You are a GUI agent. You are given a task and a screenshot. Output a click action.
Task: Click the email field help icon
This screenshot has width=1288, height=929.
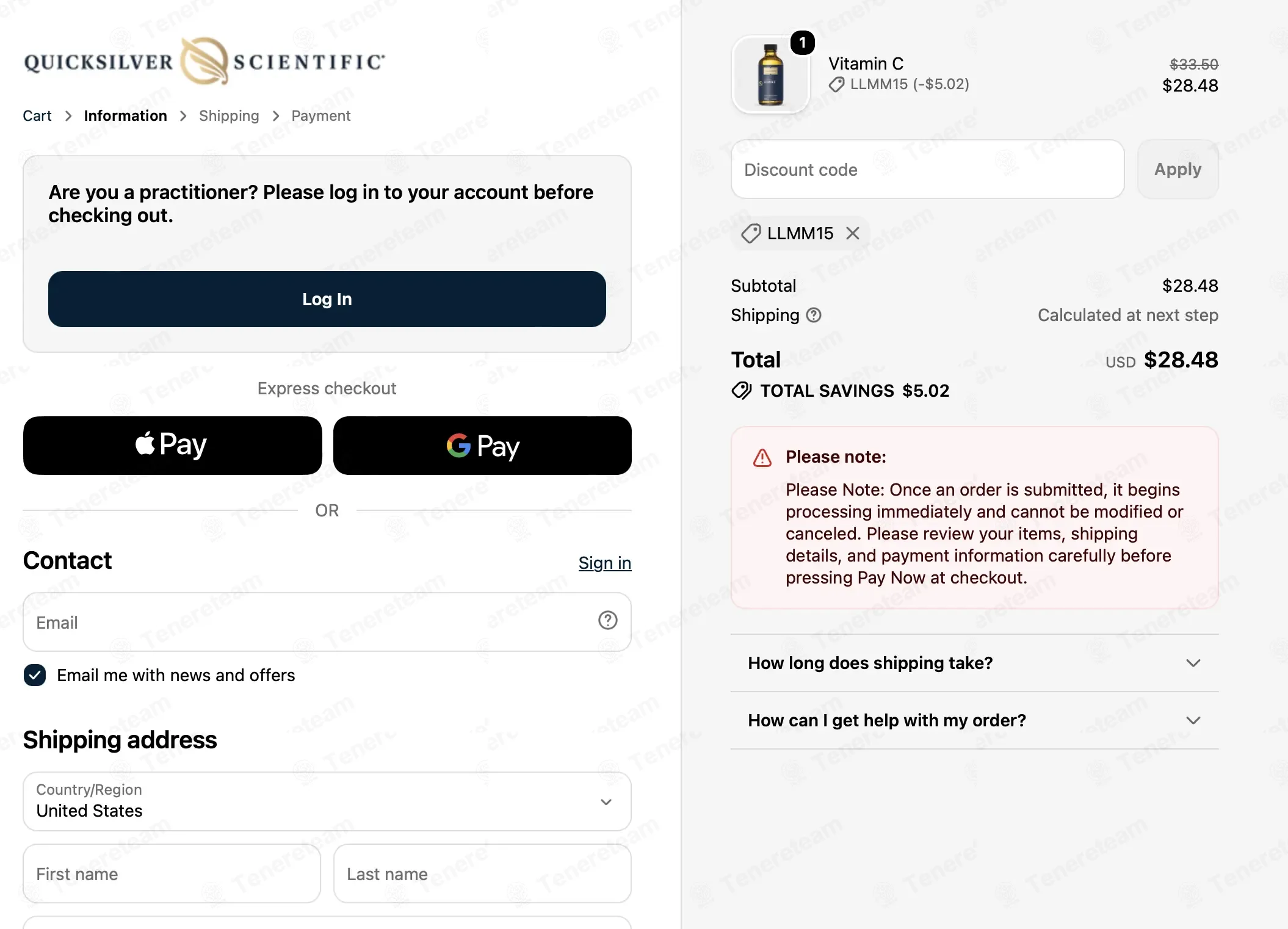point(607,621)
